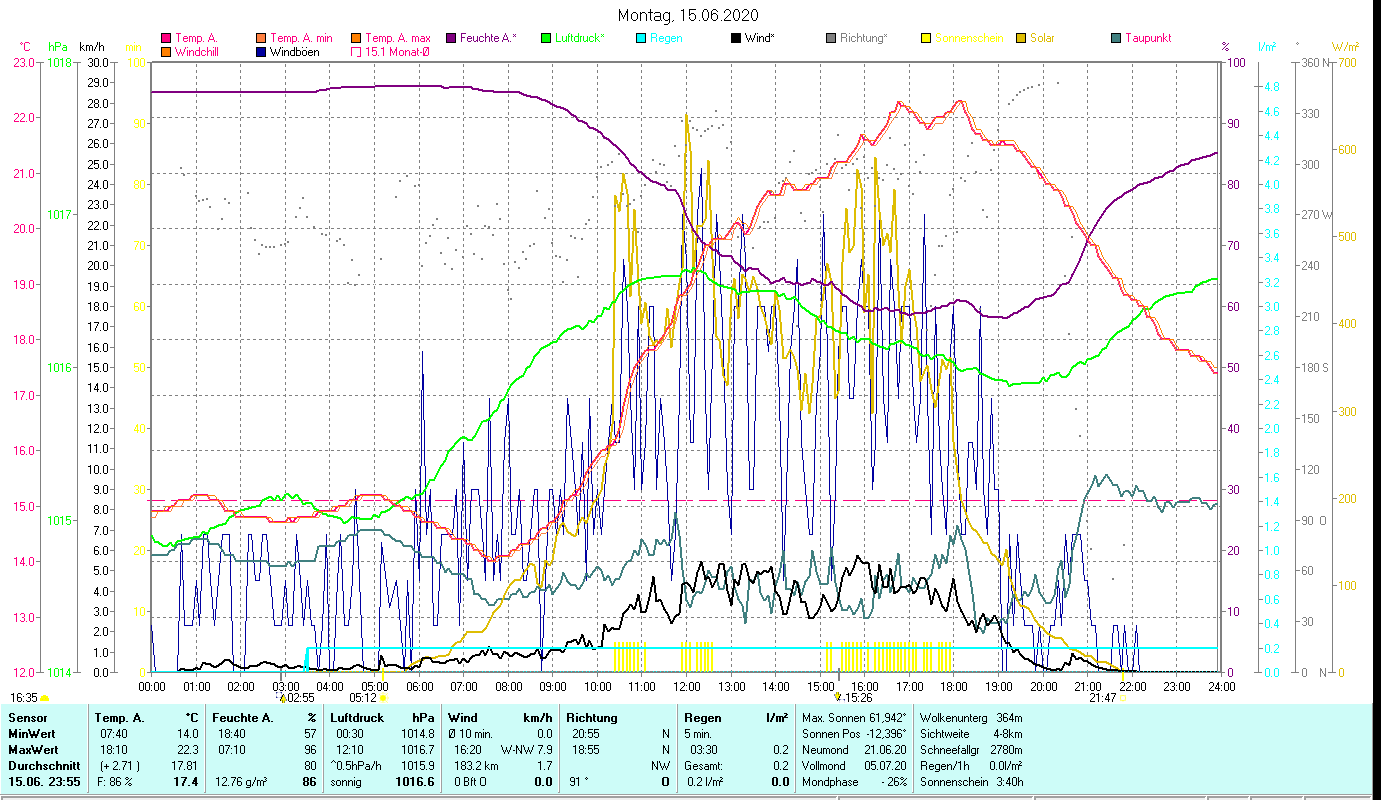
Task: Toggle the 15.1 Monat-Ø legend box
Action: (x=356, y=52)
